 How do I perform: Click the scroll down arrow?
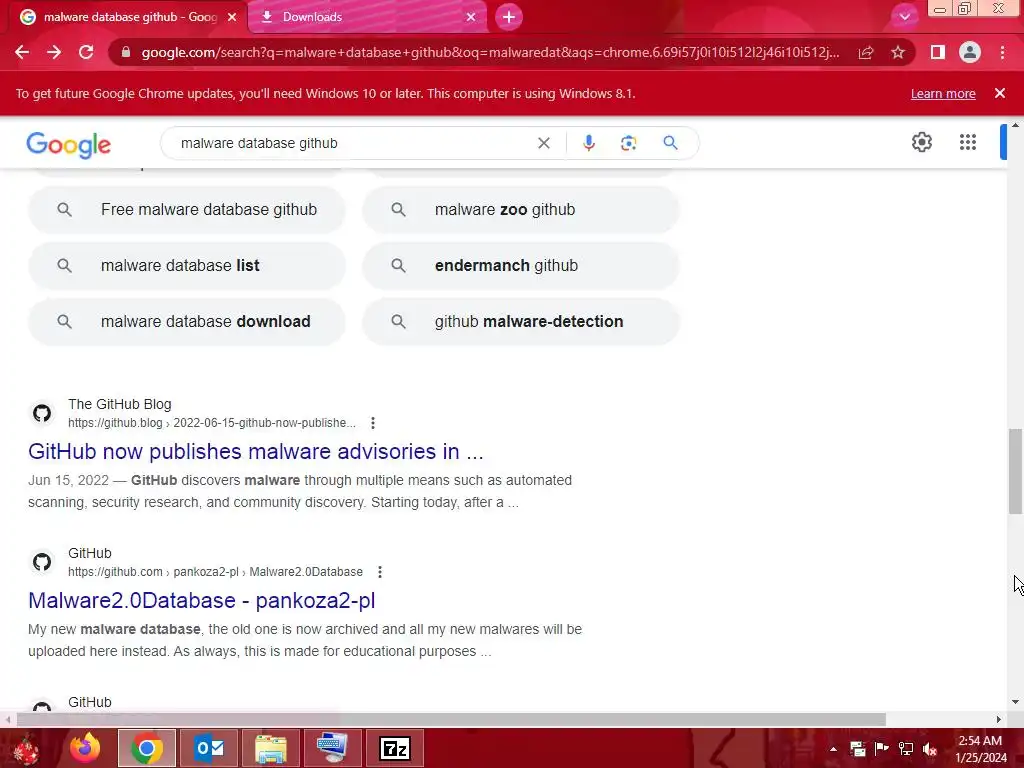point(1015,703)
